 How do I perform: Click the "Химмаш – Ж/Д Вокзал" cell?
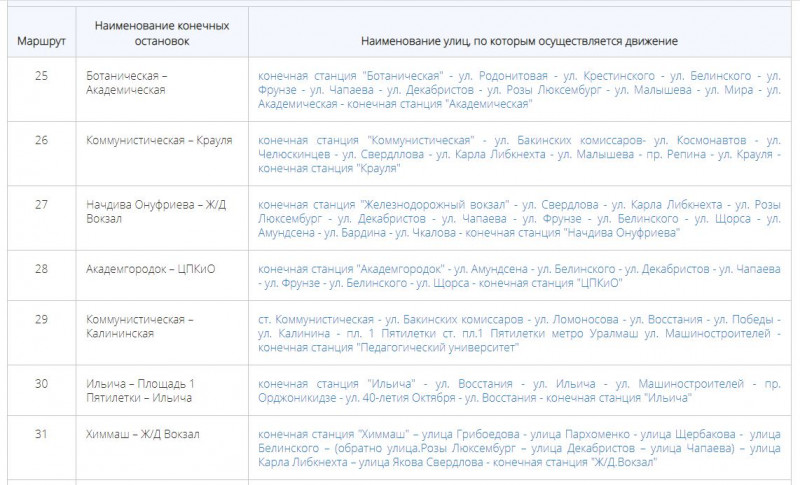point(143,434)
